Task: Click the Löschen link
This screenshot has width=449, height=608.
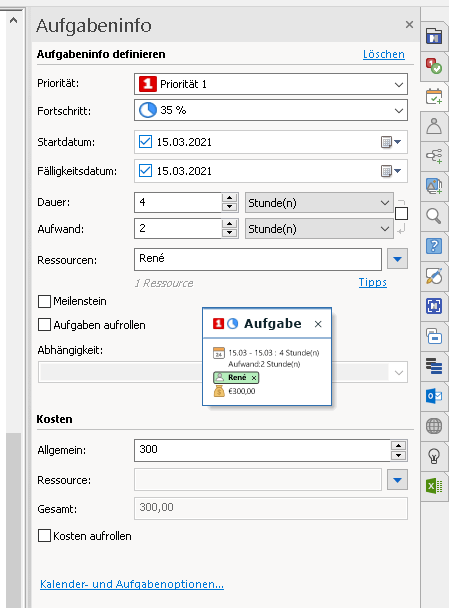Action: click(383, 54)
